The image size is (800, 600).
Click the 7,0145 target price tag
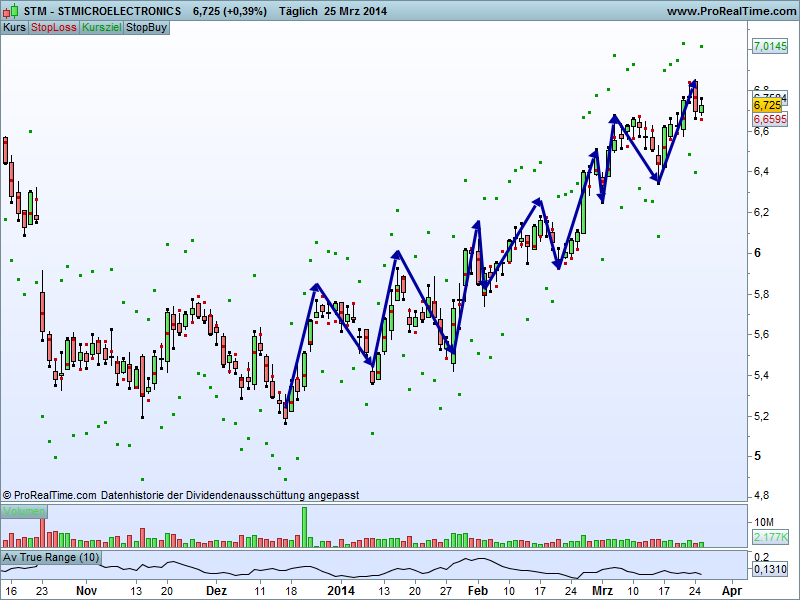pyautogui.click(x=770, y=46)
